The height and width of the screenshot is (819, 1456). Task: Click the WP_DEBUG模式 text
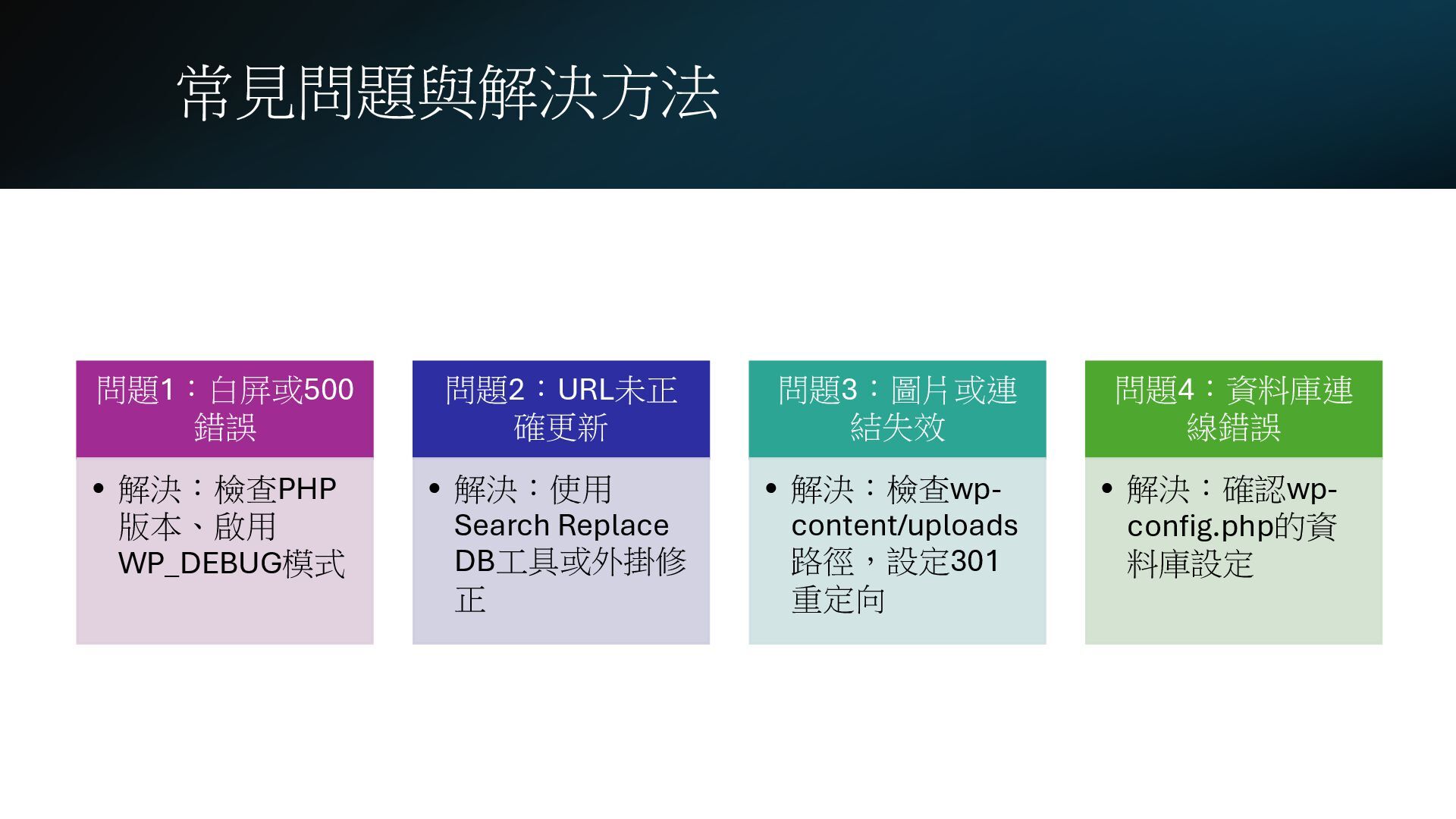[x=231, y=563]
